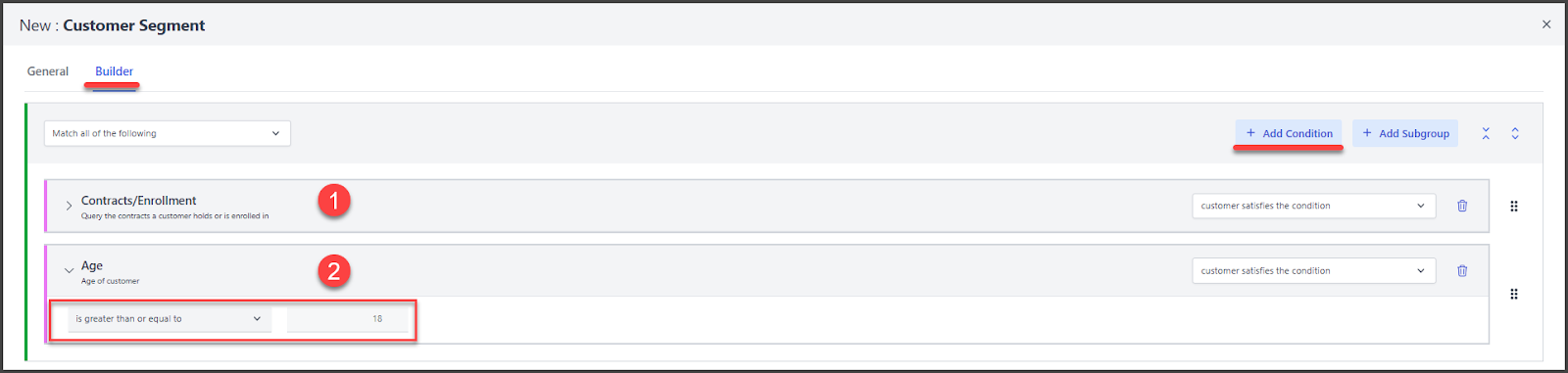Open the 'is greater than or equal to' operator dropdown

click(170, 319)
